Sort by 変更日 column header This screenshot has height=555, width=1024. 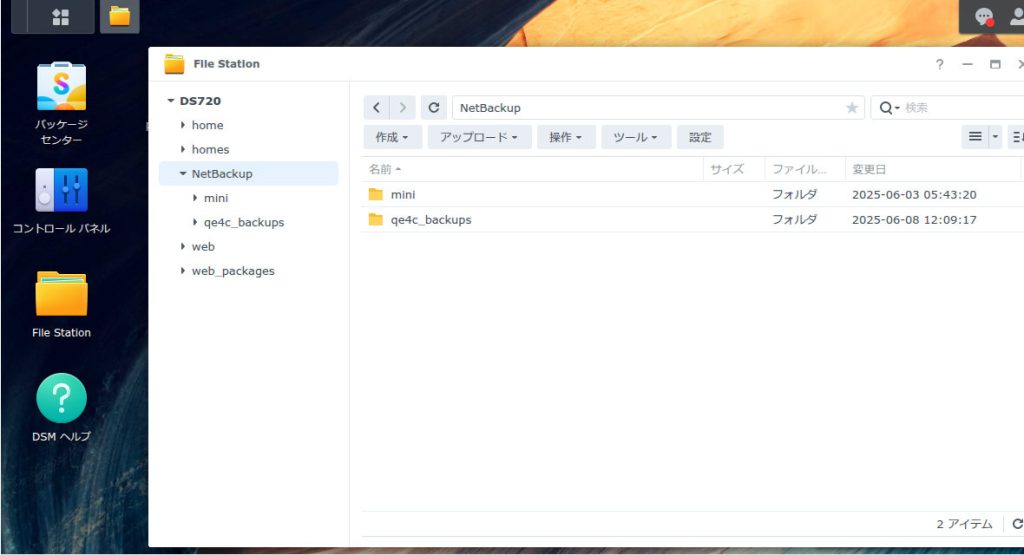click(933, 169)
